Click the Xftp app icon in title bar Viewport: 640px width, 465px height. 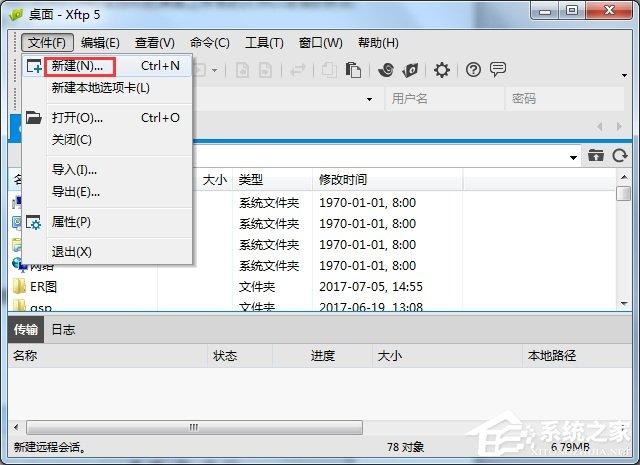click(x=16, y=15)
